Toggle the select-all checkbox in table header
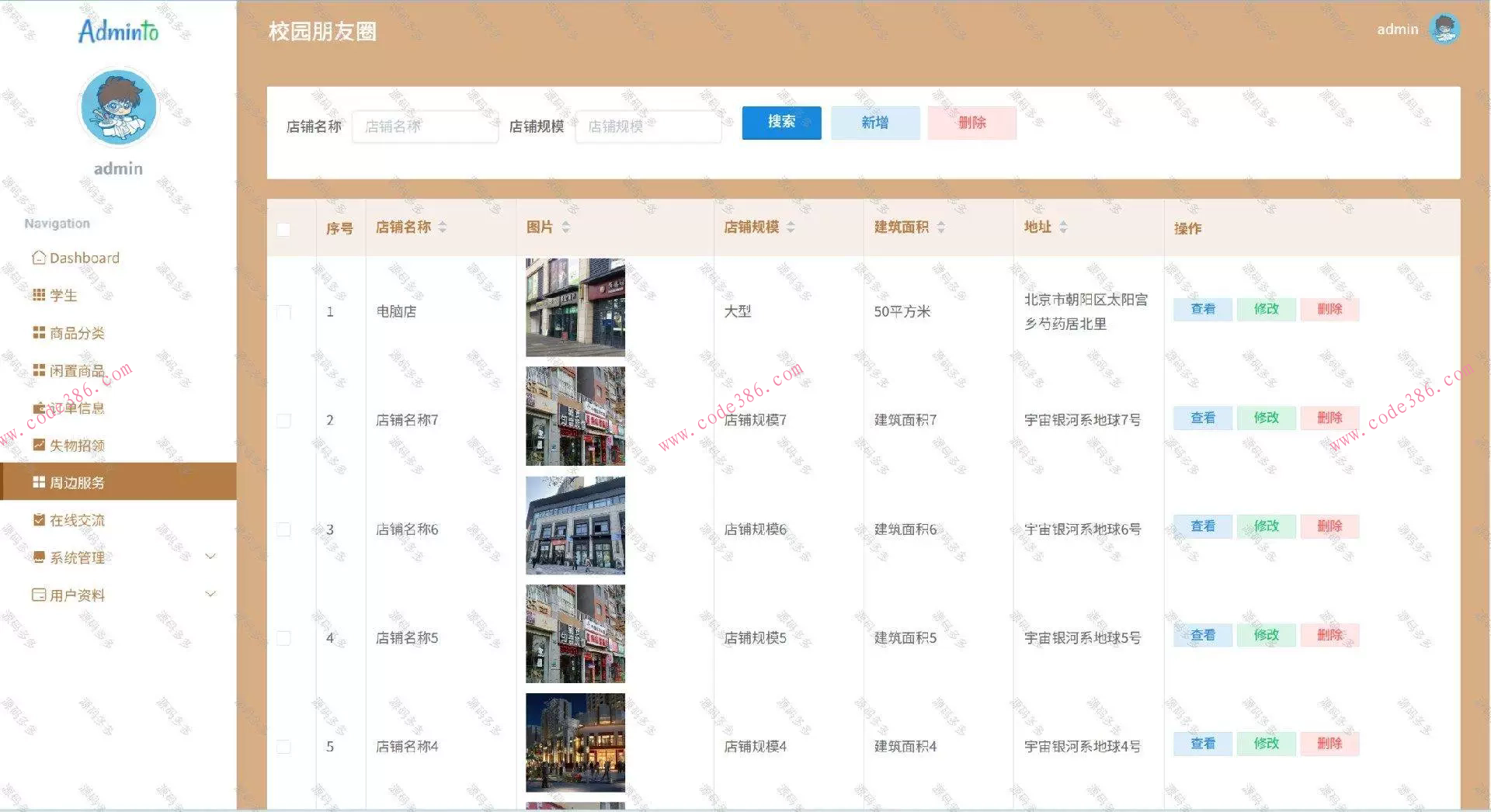 (x=283, y=229)
